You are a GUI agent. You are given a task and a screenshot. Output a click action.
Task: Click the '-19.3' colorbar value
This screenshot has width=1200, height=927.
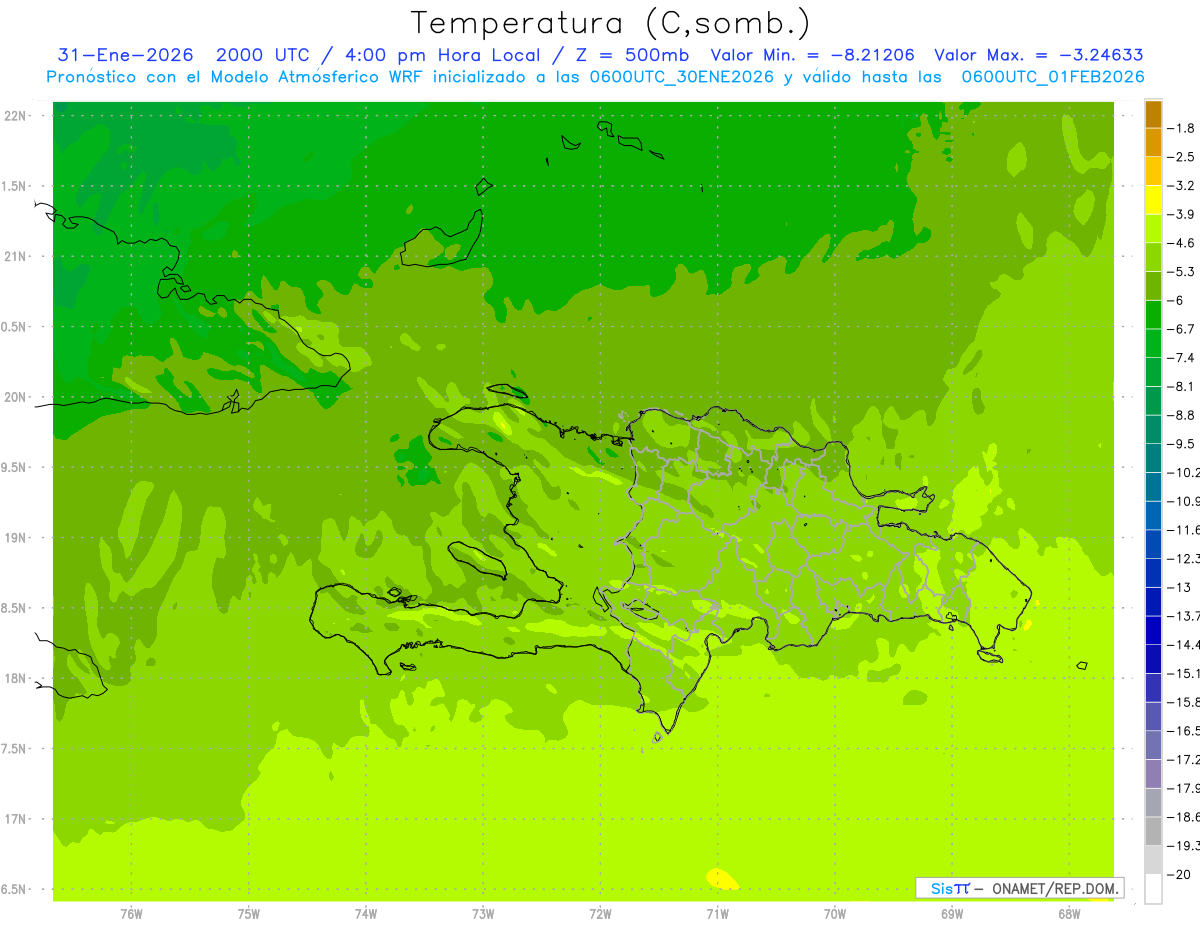point(1183,846)
